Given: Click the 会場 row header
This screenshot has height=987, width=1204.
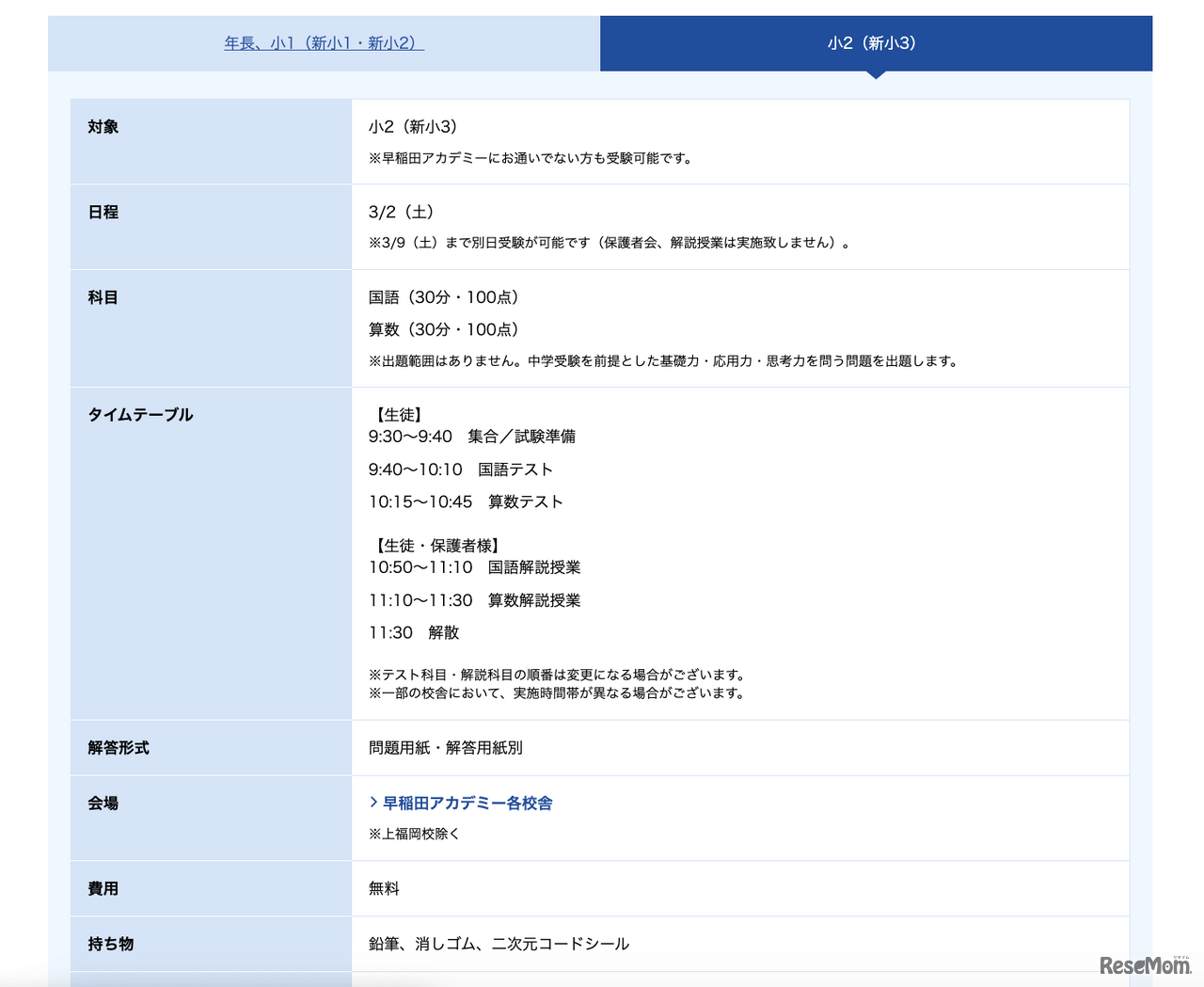Looking at the screenshot, I should click(x=103, y=804).
